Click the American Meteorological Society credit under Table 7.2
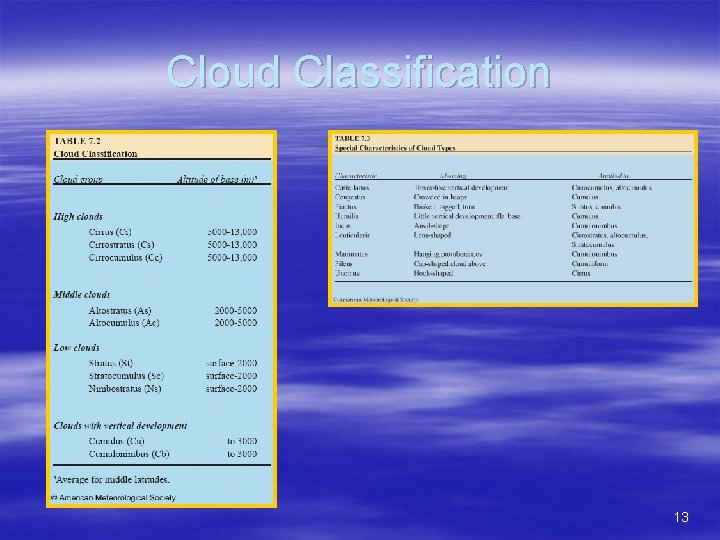This screenshot has height=540, width=720. [x=113, y=498]
